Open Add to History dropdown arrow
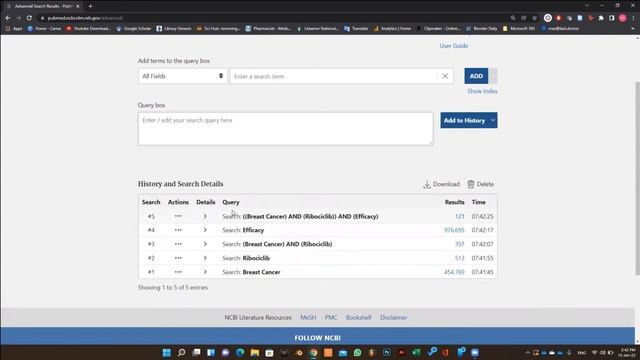 (x=493, y=120)
